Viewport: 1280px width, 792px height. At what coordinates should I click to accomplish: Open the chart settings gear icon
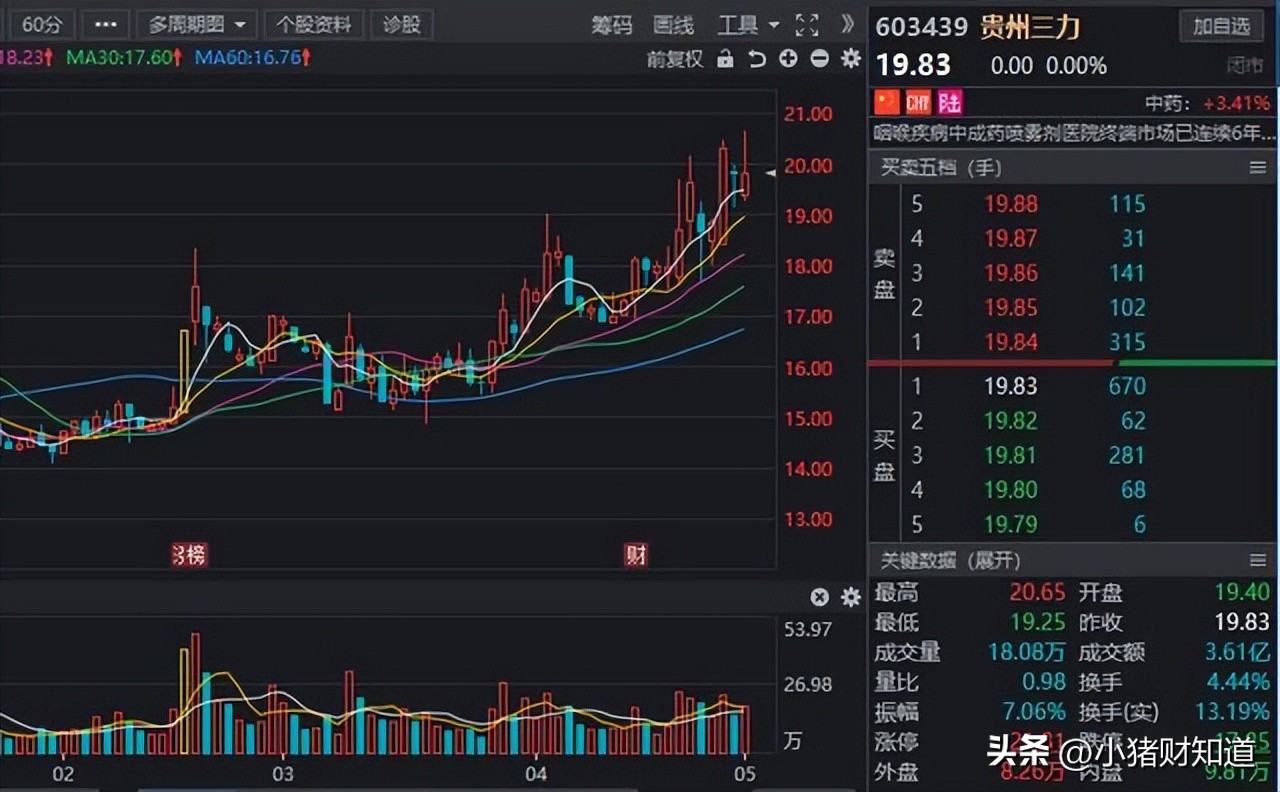850,58
